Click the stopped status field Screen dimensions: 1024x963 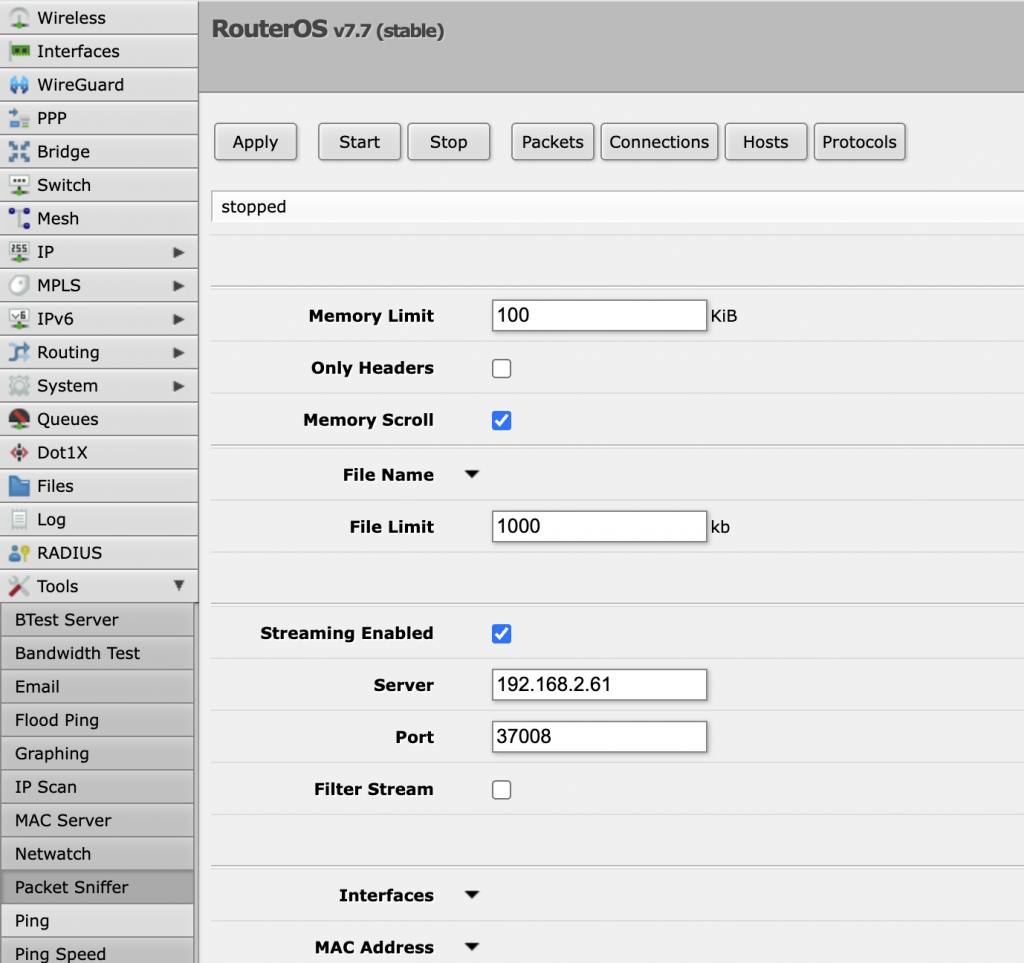pyautogui.click(x=617, y=207)
